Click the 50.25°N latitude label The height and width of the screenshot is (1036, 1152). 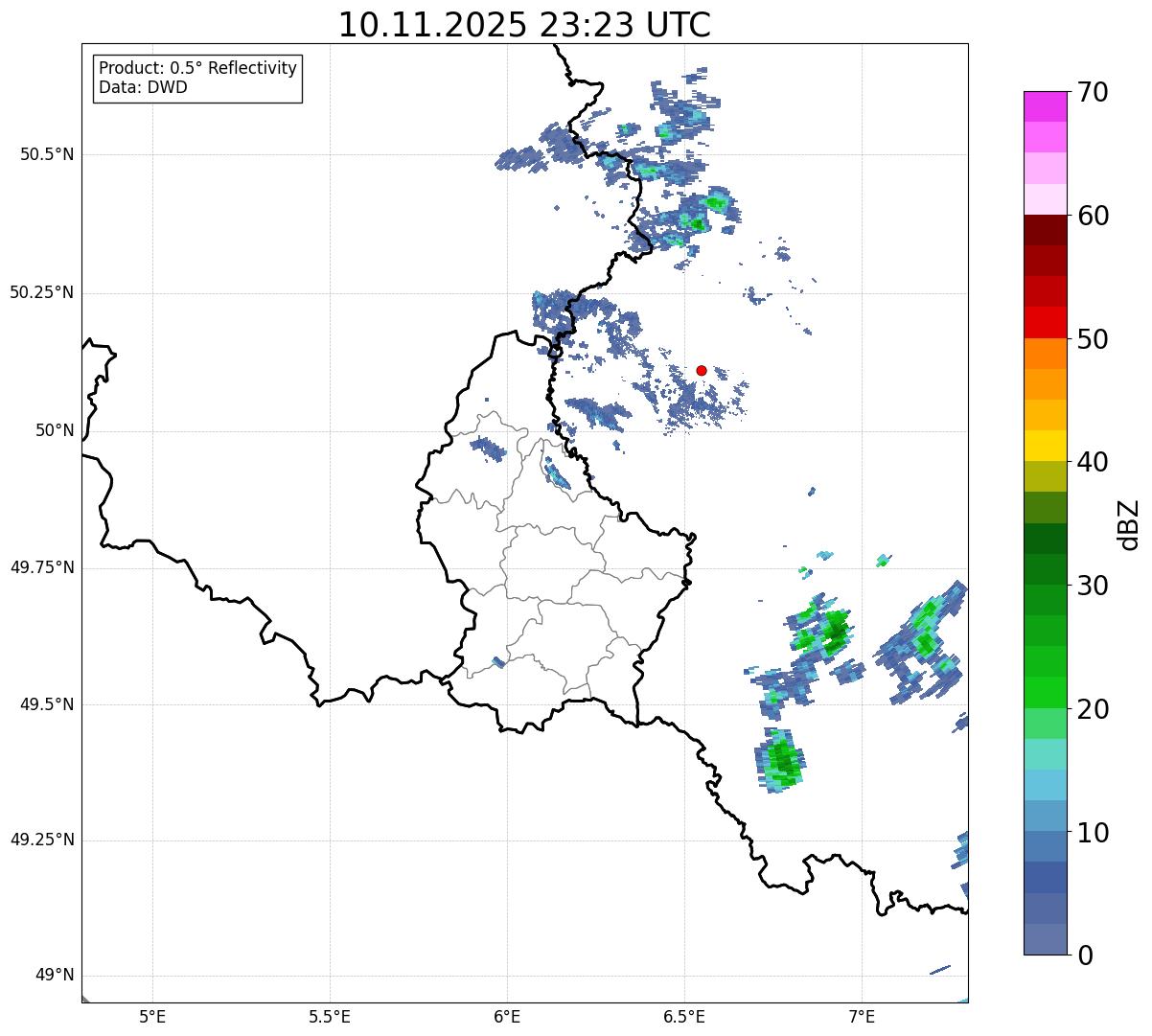[x=41, y=292]
